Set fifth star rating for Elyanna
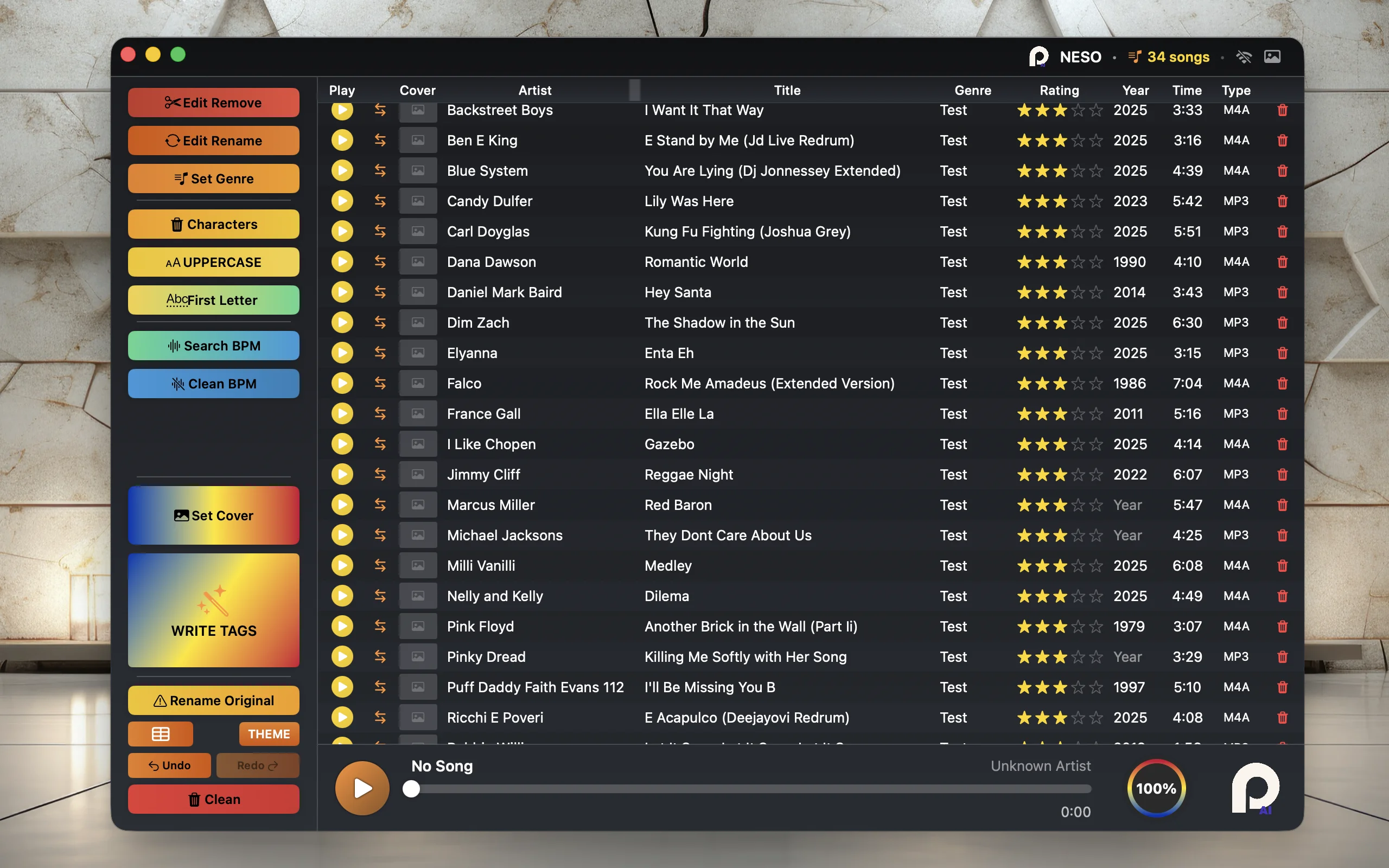The image size is (1389, 868). (1095, 353)
